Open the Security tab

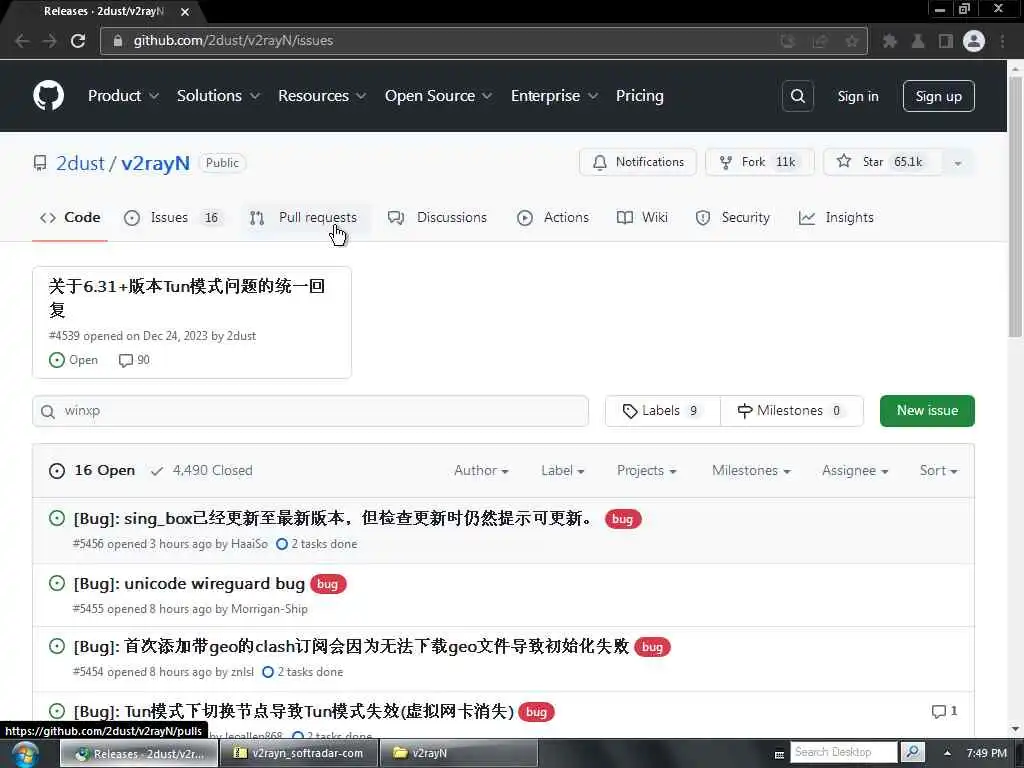[x=733, y=217]
